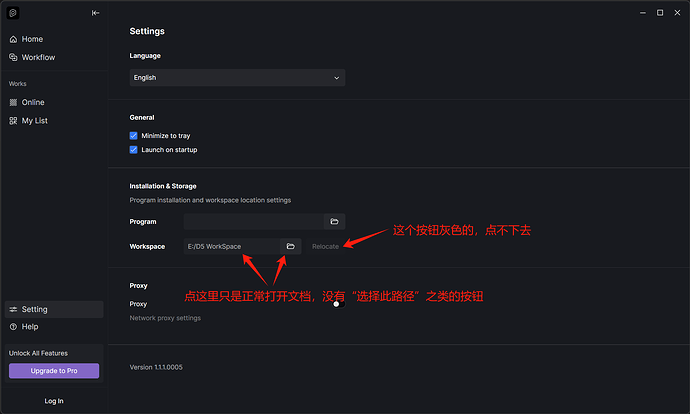Uncheck the Minimize to tray checkbox

pos(134,135)
